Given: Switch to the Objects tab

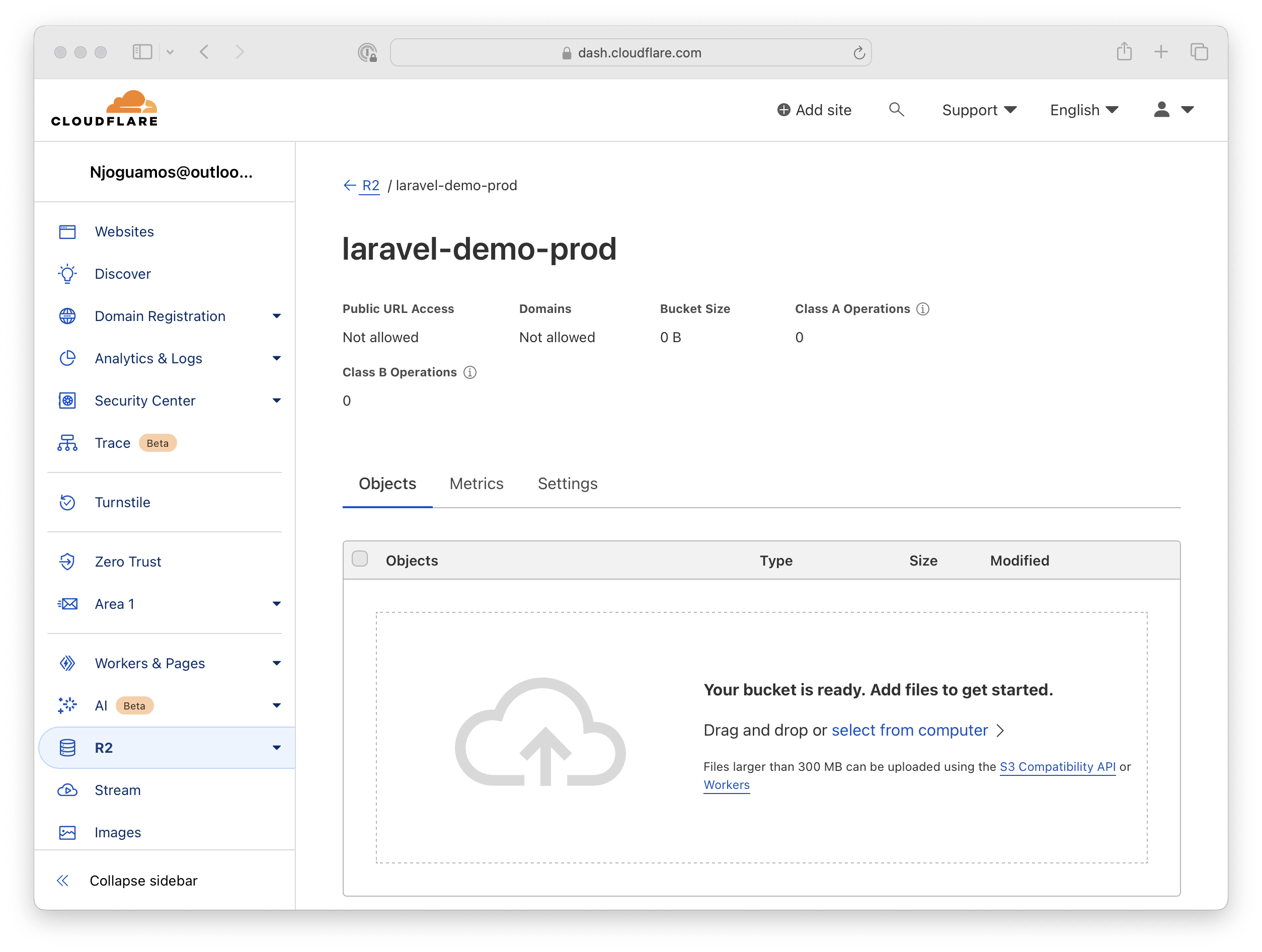Looking at the screenshot, I should (x=387, y=483).
